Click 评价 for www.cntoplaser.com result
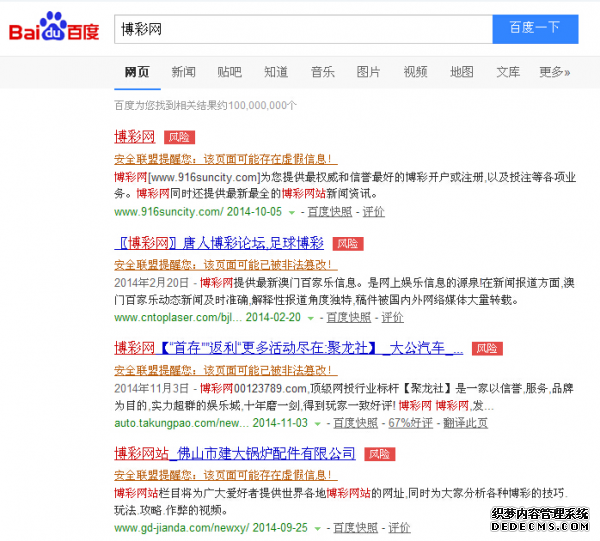Viewport: 600px width, 541px height. click(x=392, y=317)
